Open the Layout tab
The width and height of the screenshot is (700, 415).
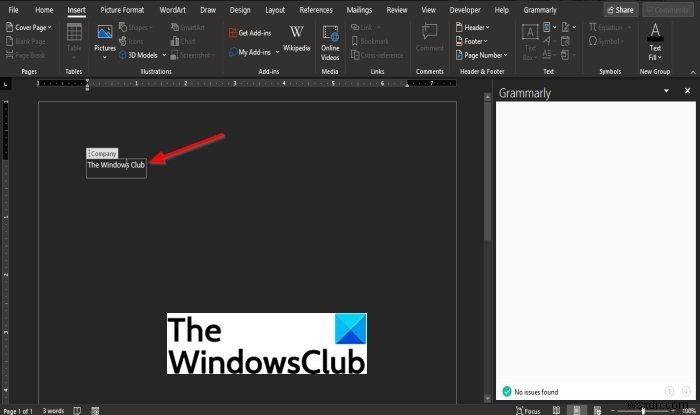coord(275,10)
